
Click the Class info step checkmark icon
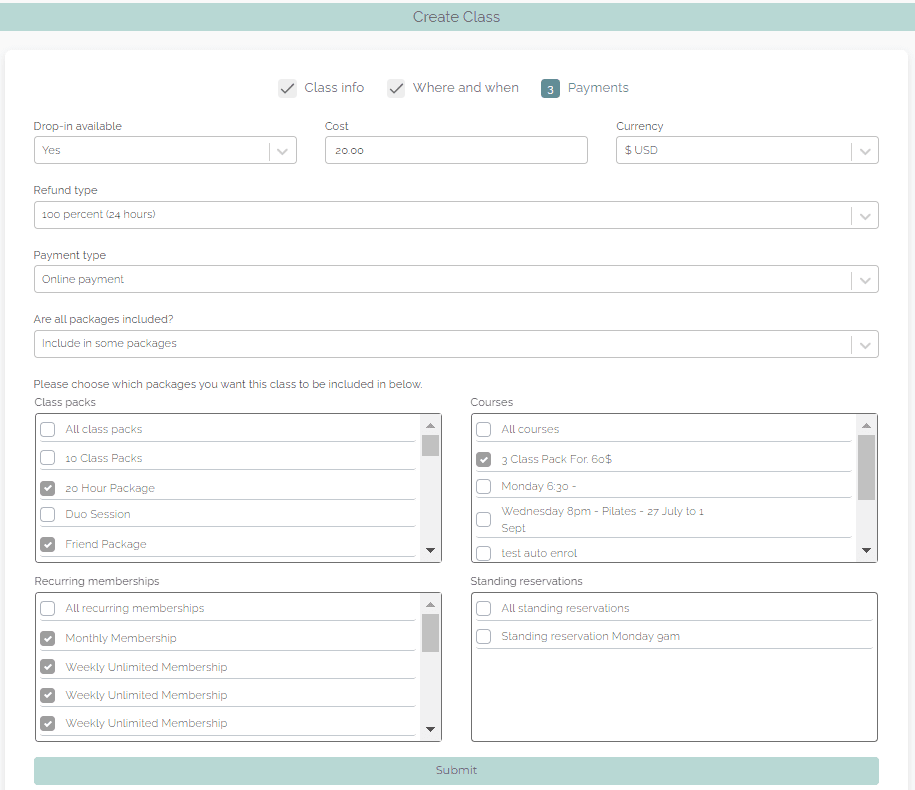pos(288,88)
